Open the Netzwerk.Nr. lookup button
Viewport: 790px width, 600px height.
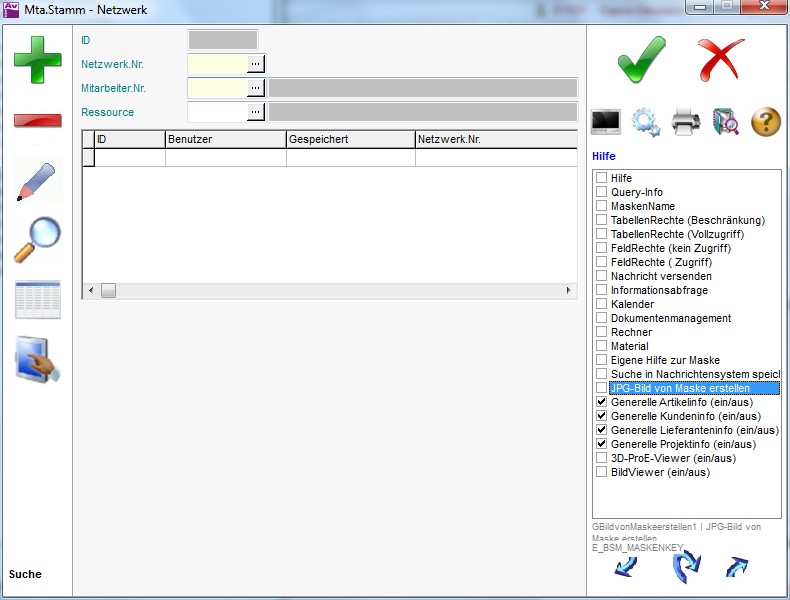coord(256,64)
